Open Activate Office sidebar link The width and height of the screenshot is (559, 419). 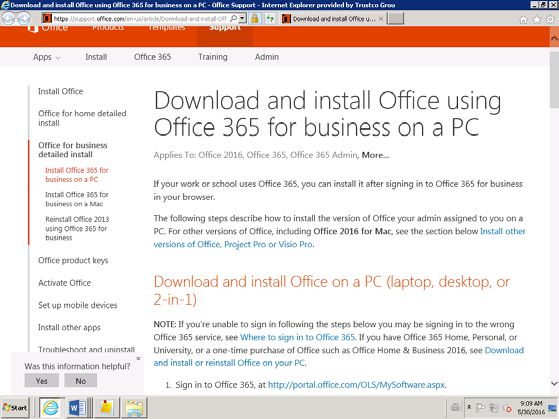pyautogui.click(x=65, y=283)
